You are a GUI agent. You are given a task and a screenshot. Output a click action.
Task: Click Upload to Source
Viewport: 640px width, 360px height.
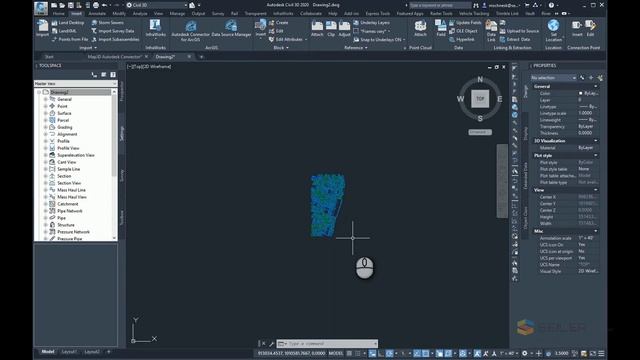519,31
